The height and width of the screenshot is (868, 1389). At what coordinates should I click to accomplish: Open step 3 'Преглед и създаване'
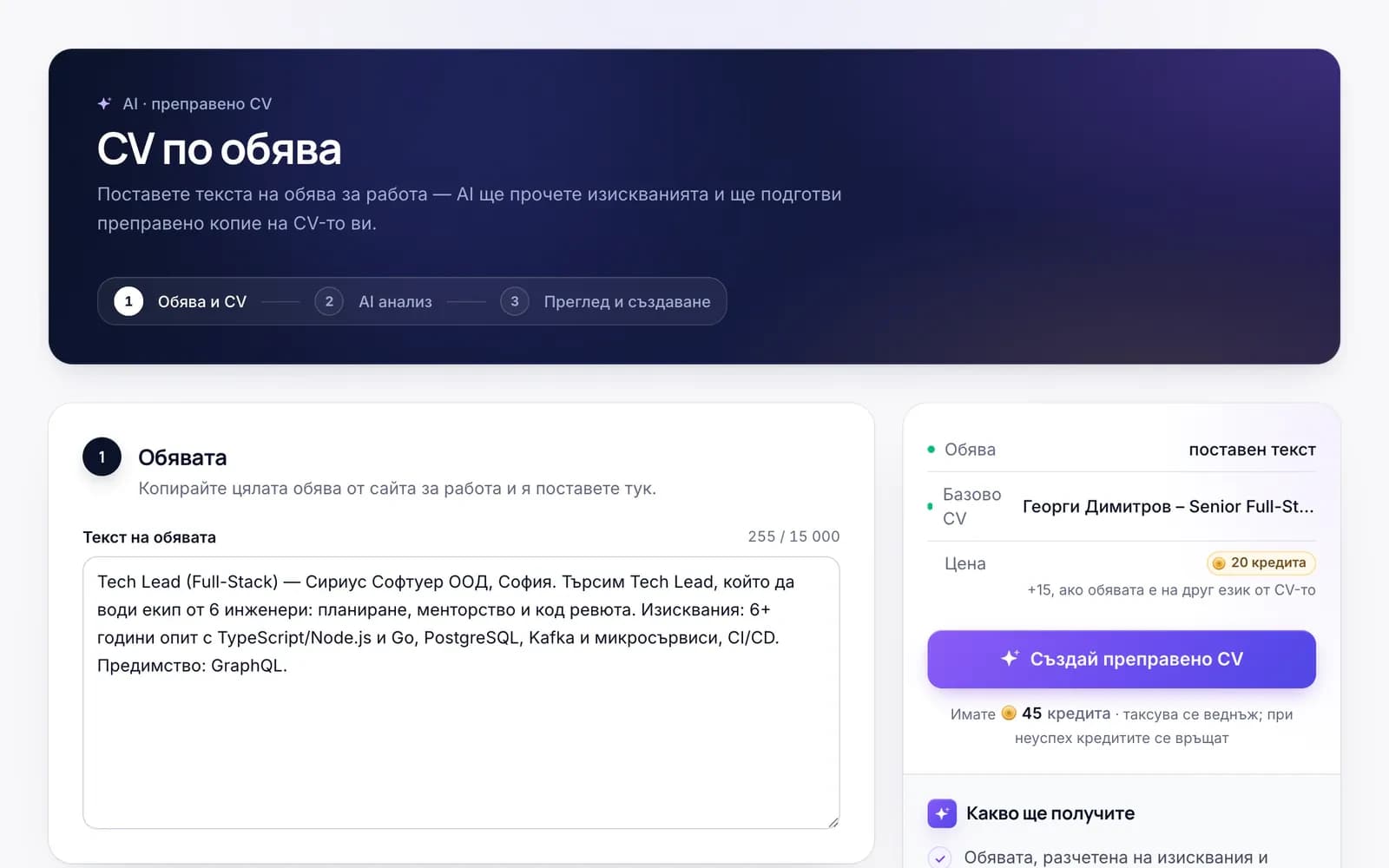[605, 301]
